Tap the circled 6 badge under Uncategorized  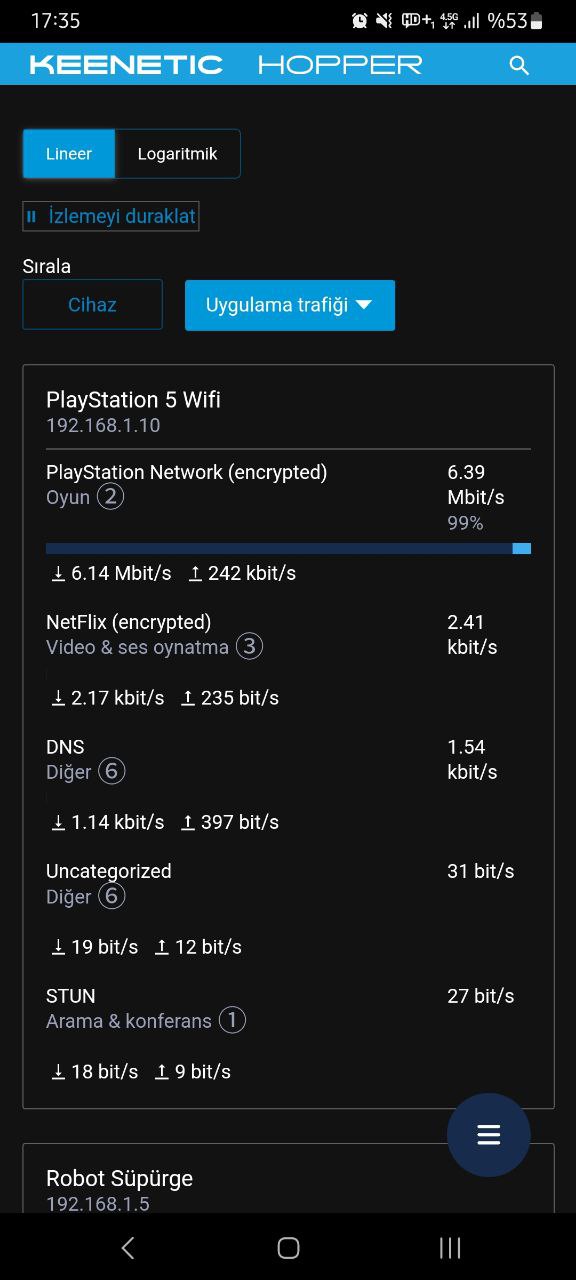pyautogui.click(x=112, y=897)
